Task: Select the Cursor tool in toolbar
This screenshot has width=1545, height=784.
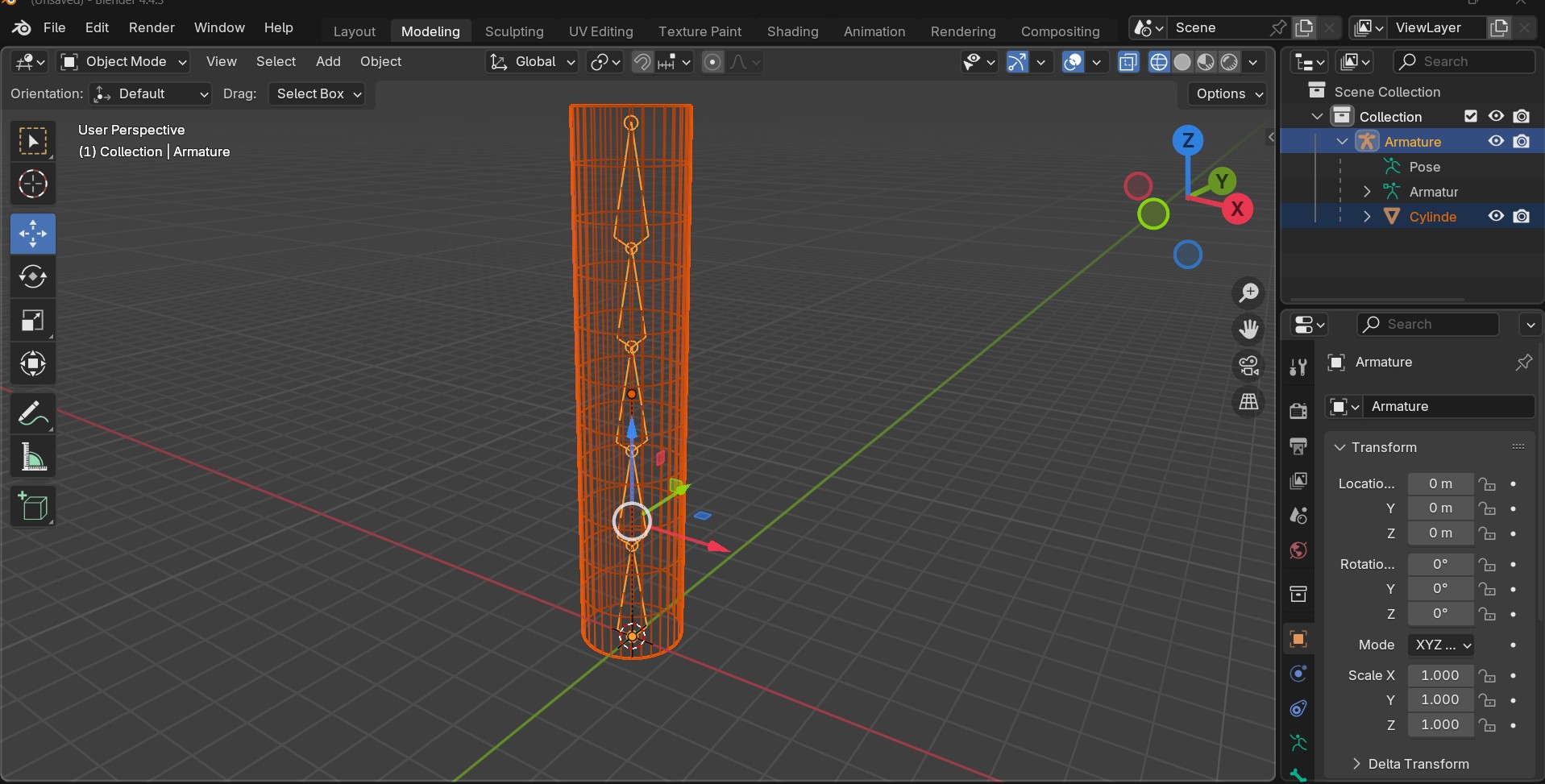Action: [x=33, y=185]
